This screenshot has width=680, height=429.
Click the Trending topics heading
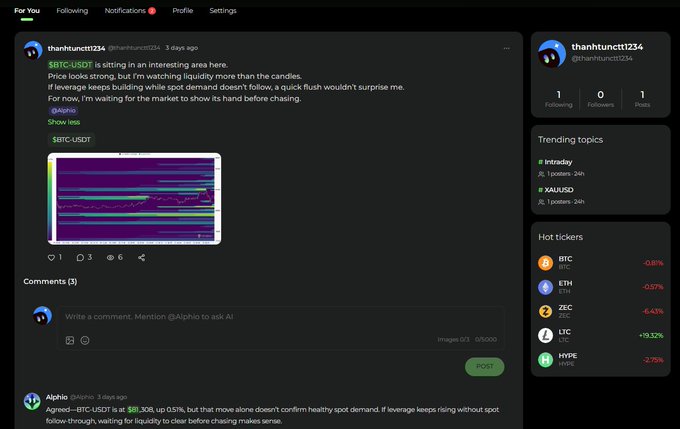pos(570,140)
